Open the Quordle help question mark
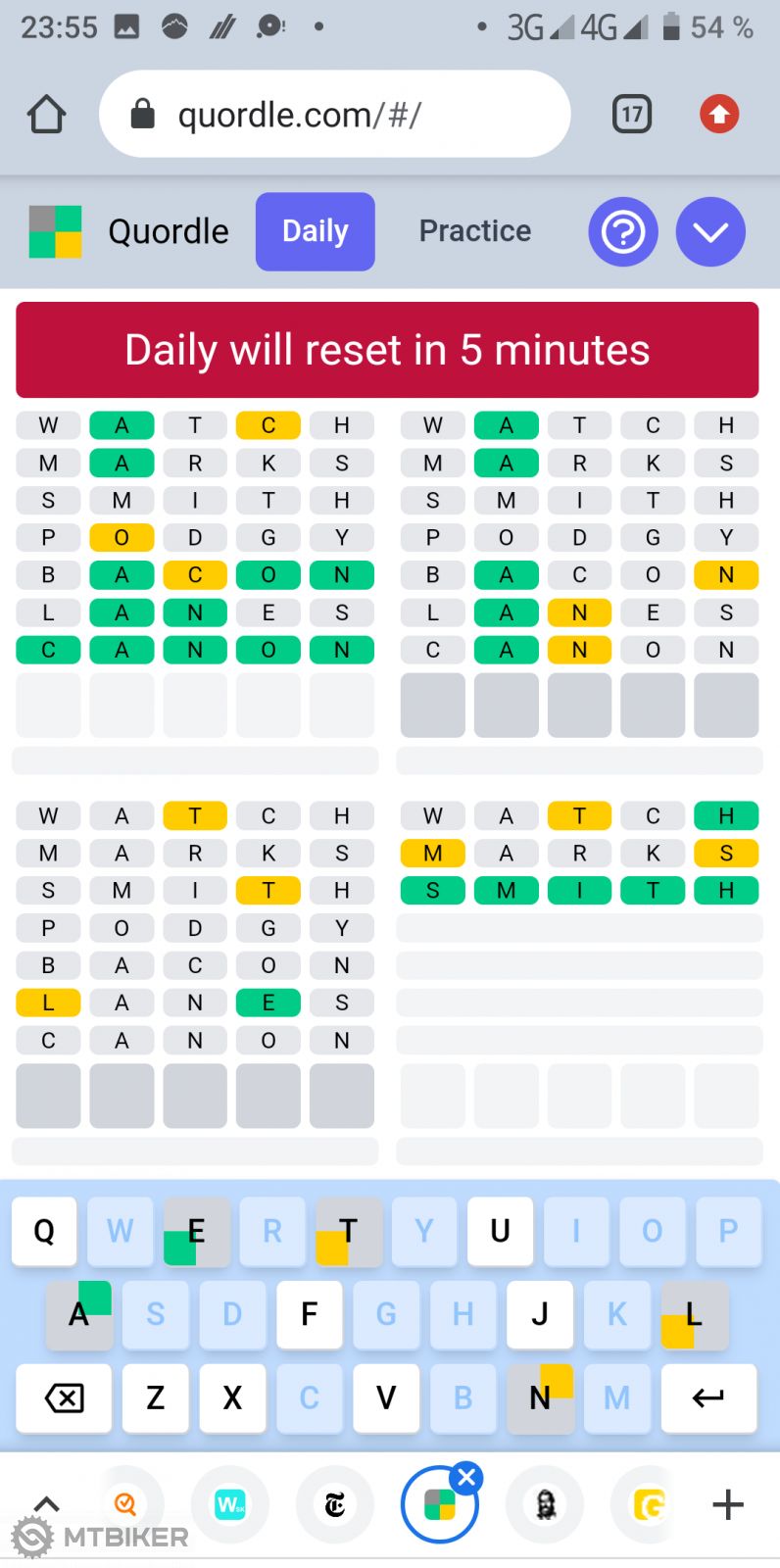Screen dimensions: 780x1568 (x=623, y=232)
